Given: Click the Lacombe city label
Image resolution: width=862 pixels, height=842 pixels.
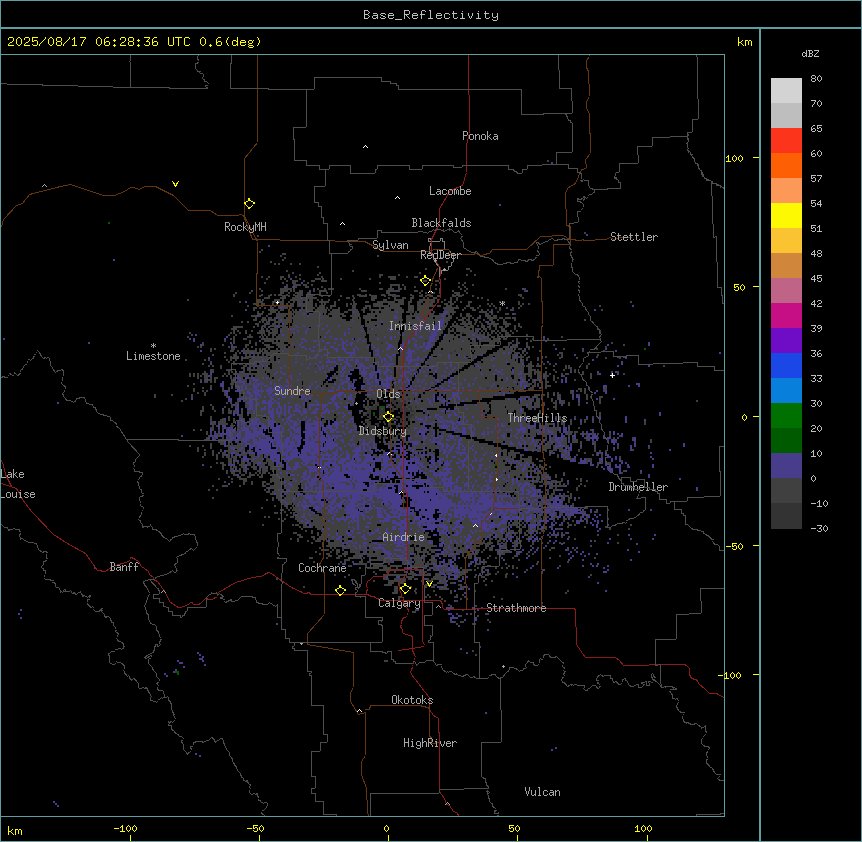Looking at the screenshot, I should click(x=450, y=191).
